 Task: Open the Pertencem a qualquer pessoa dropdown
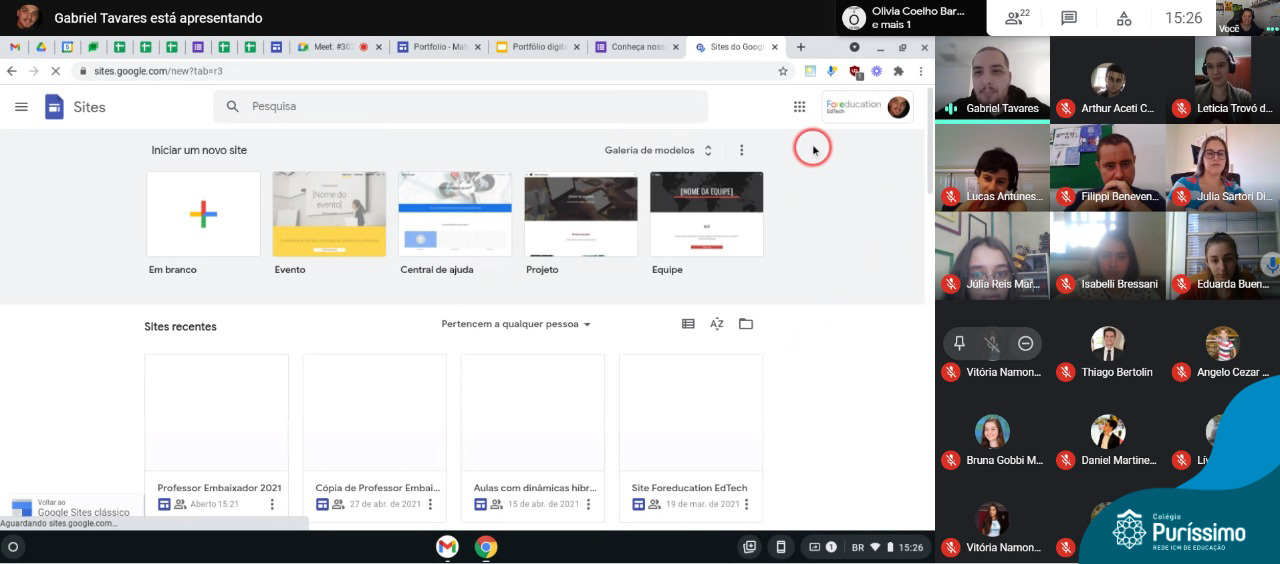pos(516,324)
